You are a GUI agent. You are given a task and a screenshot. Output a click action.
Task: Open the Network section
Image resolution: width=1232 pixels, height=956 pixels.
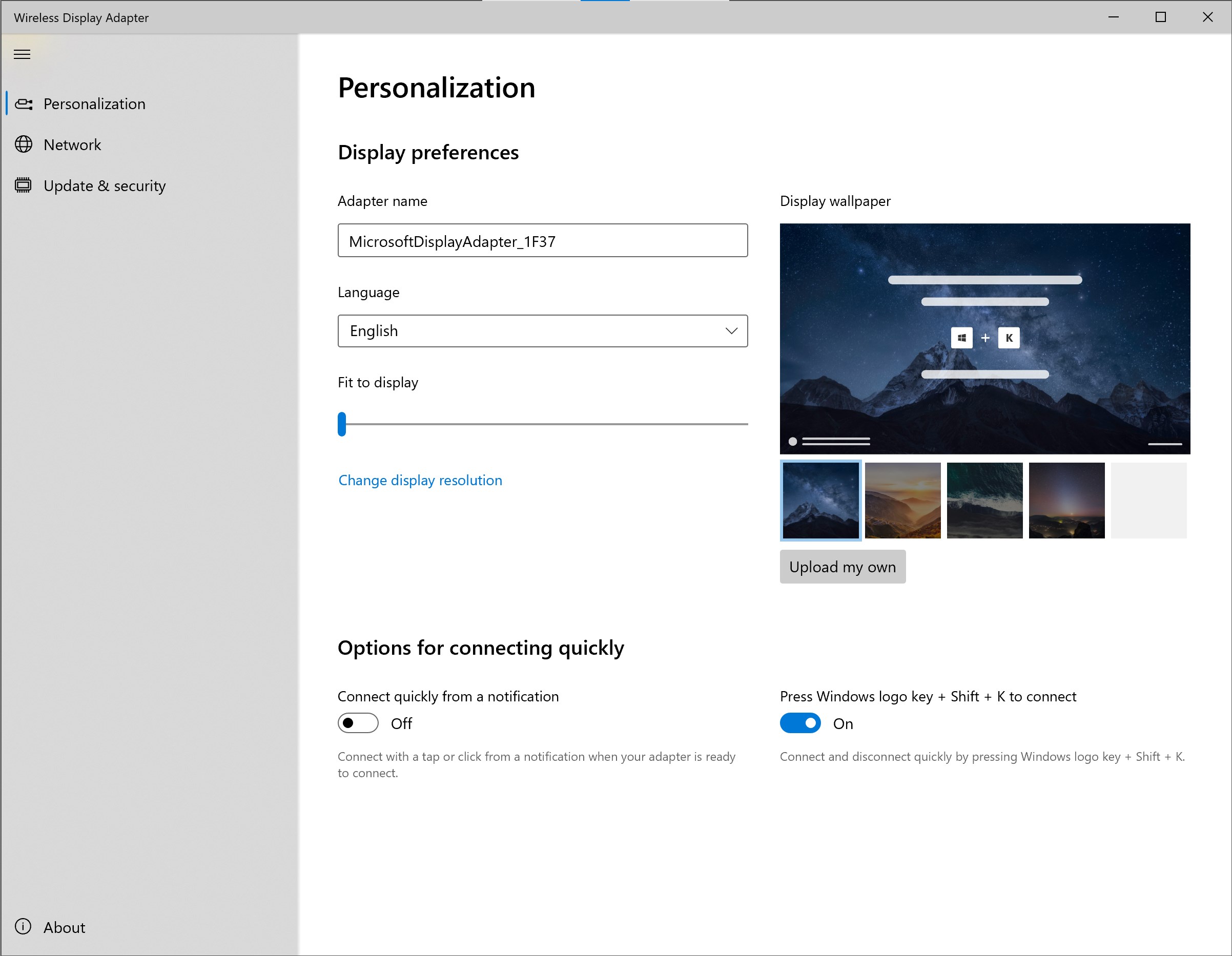[x=71, y=143]
